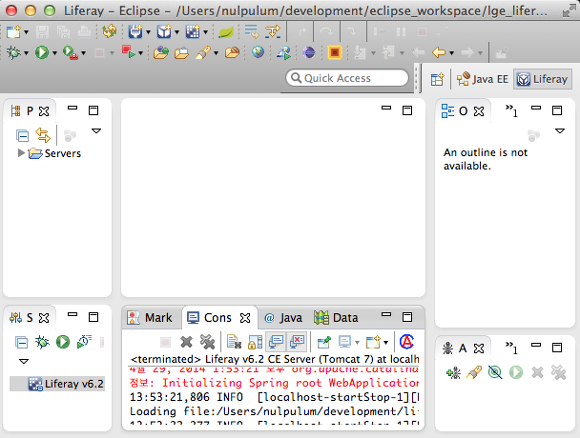Start server in profile mode in Servers view
The width and height of the screenshot is (580, 438).
[x=84, y=341]
